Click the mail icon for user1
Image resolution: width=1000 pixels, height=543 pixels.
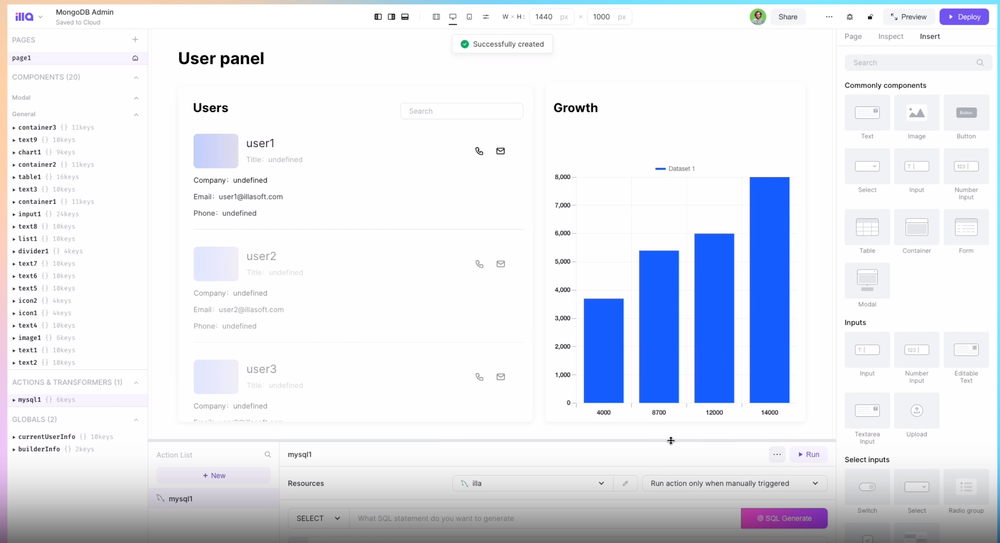(501, 151)
